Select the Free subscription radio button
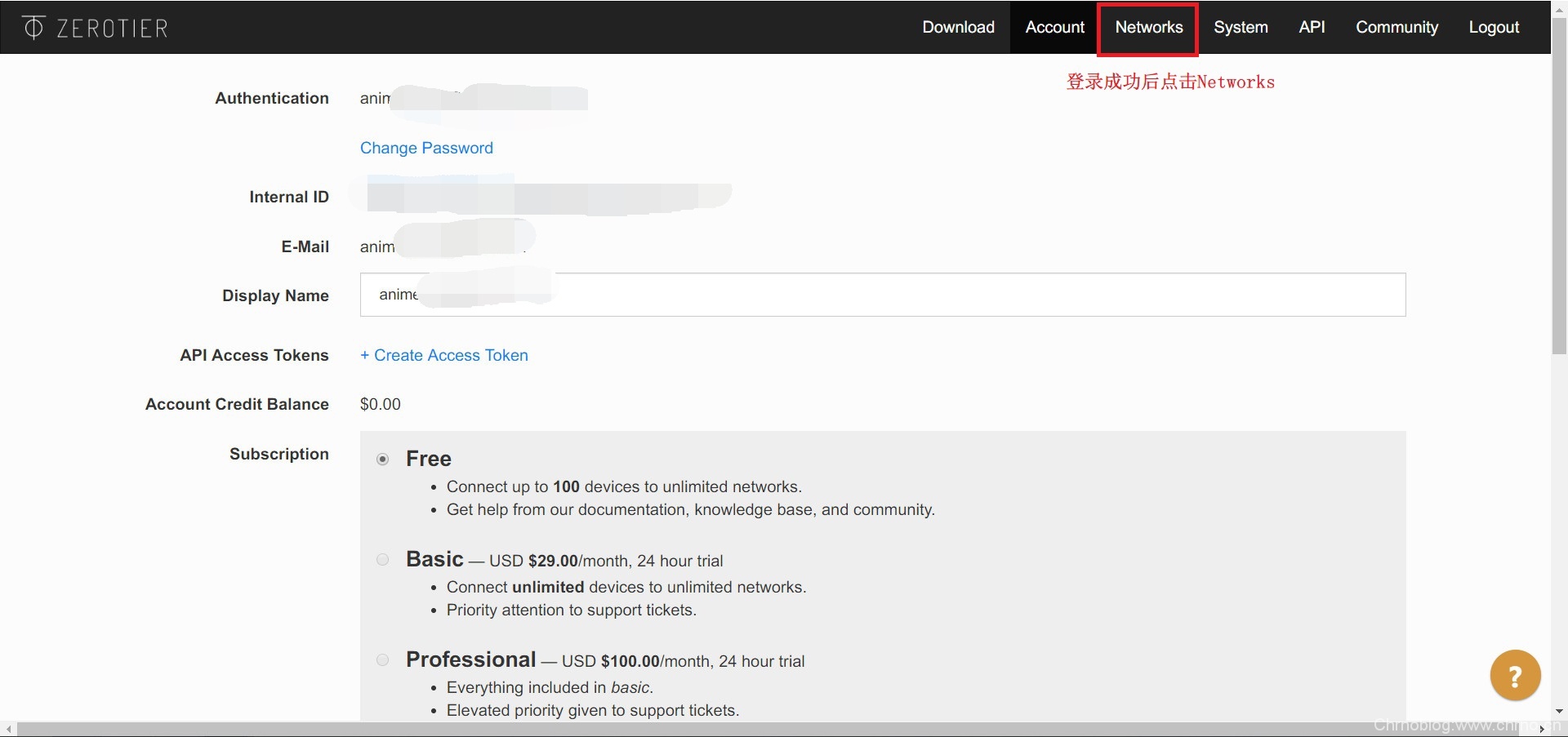Image resolution: width=1568 pixels, height=737 pixels. coord(382,460)
